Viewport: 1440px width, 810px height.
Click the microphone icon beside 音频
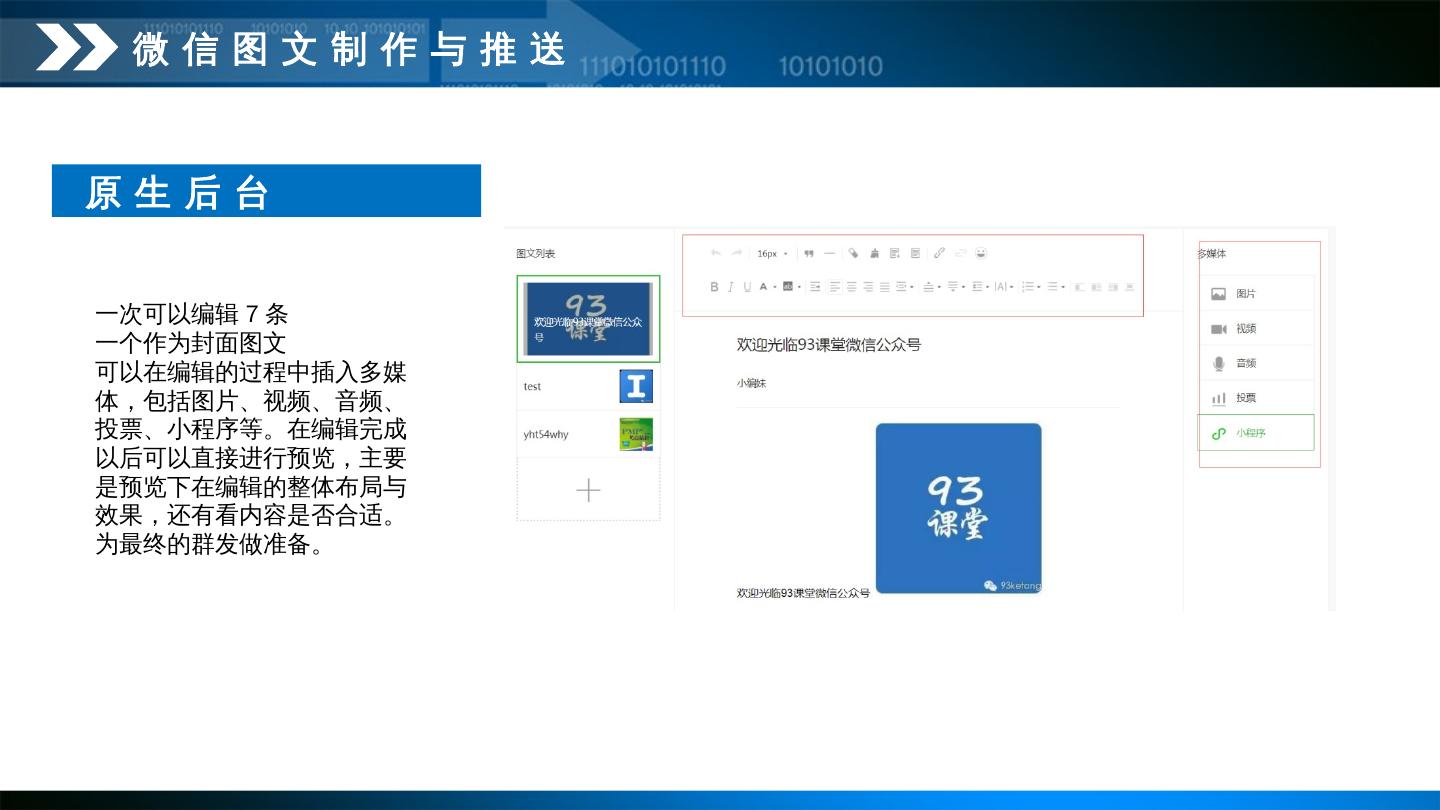pos(1218,364)
